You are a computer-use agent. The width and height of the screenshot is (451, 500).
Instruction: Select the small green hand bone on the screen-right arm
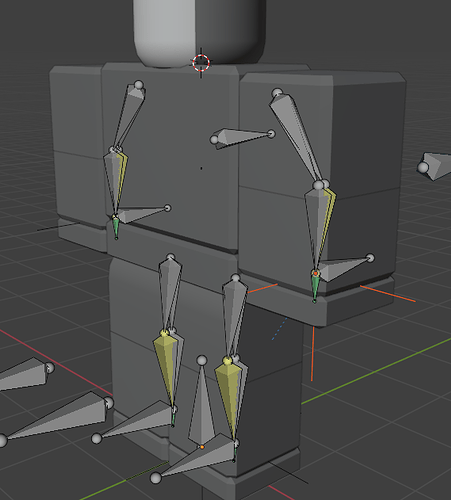point(315,287)
